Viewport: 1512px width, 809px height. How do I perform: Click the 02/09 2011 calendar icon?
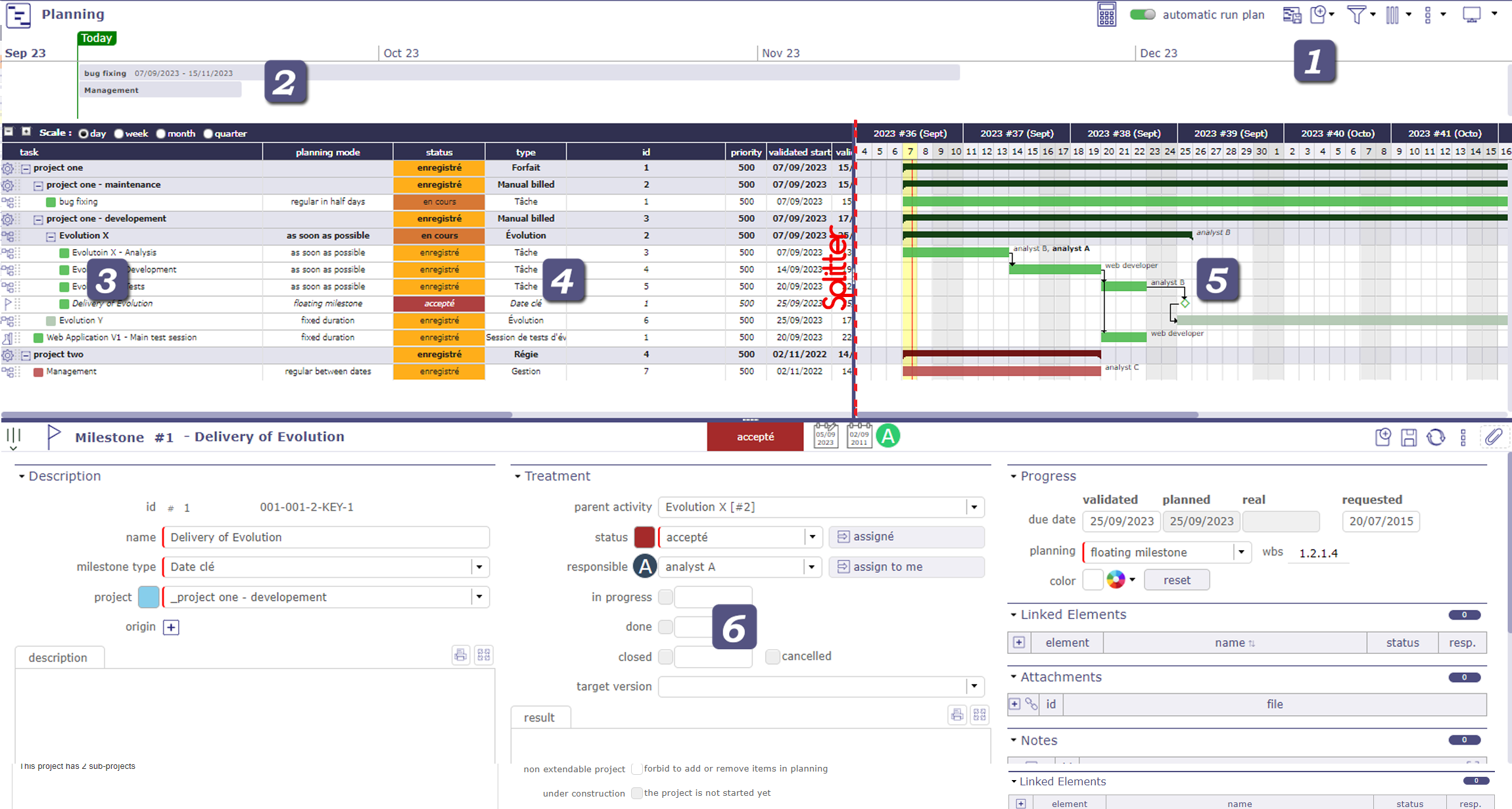(x=859, y=436)
